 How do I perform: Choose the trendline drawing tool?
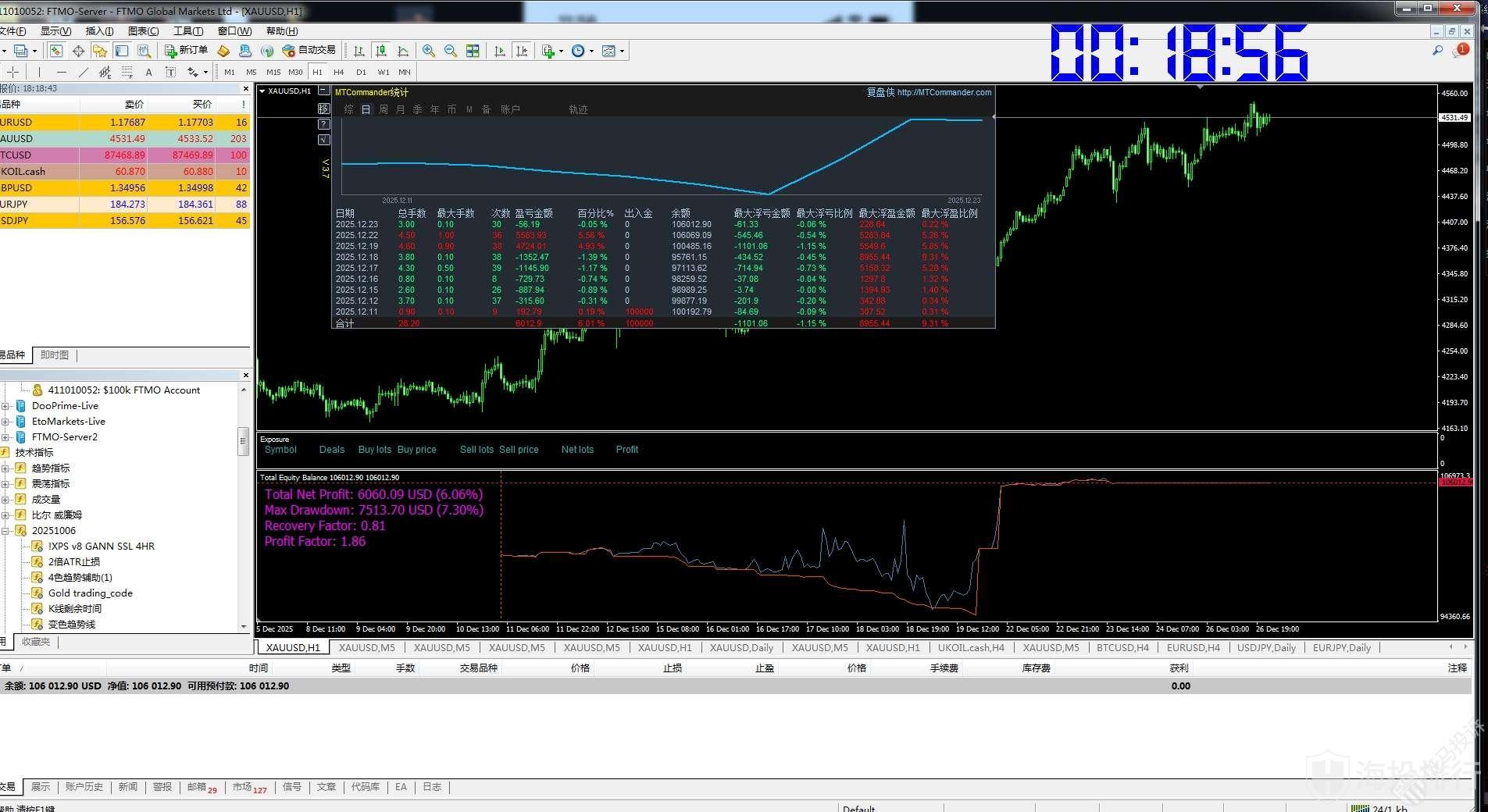pos(83,72)
